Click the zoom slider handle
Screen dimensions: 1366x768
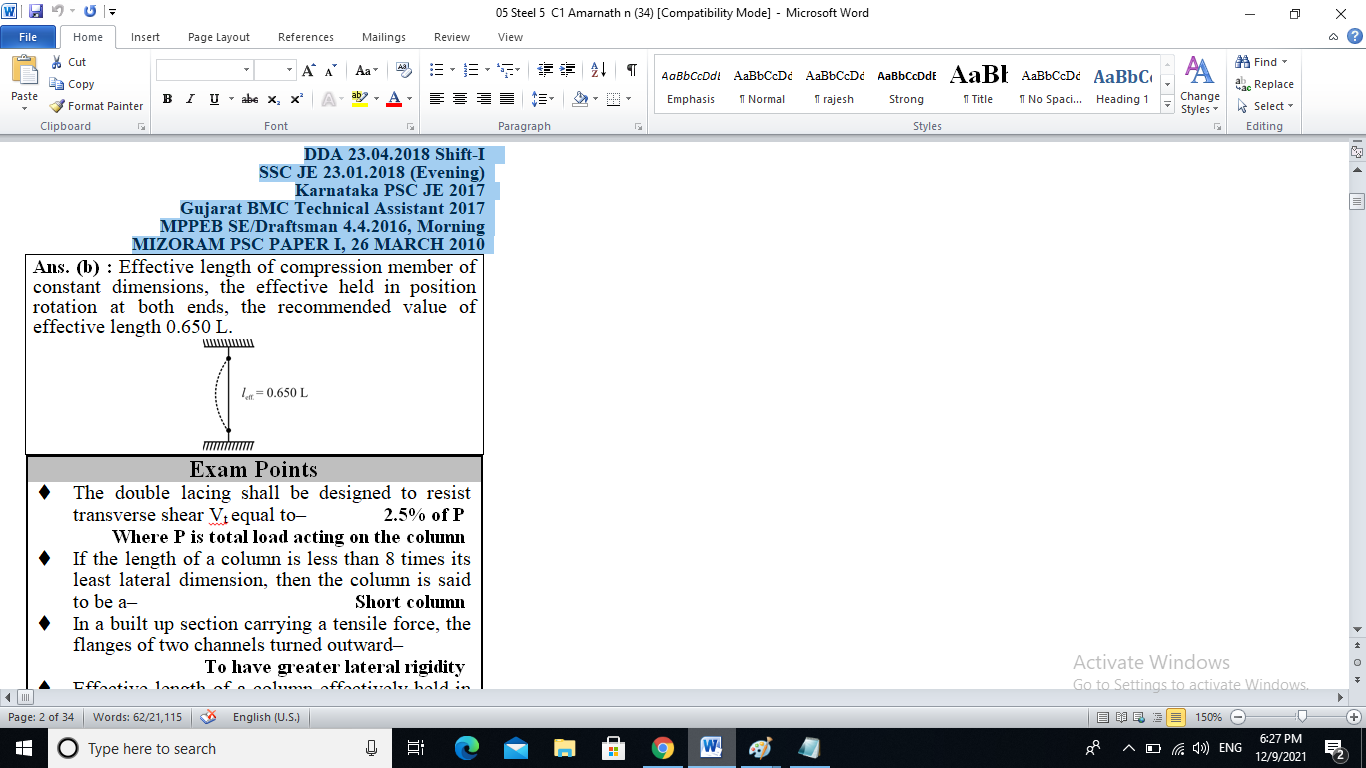[x=1301, y=717]
